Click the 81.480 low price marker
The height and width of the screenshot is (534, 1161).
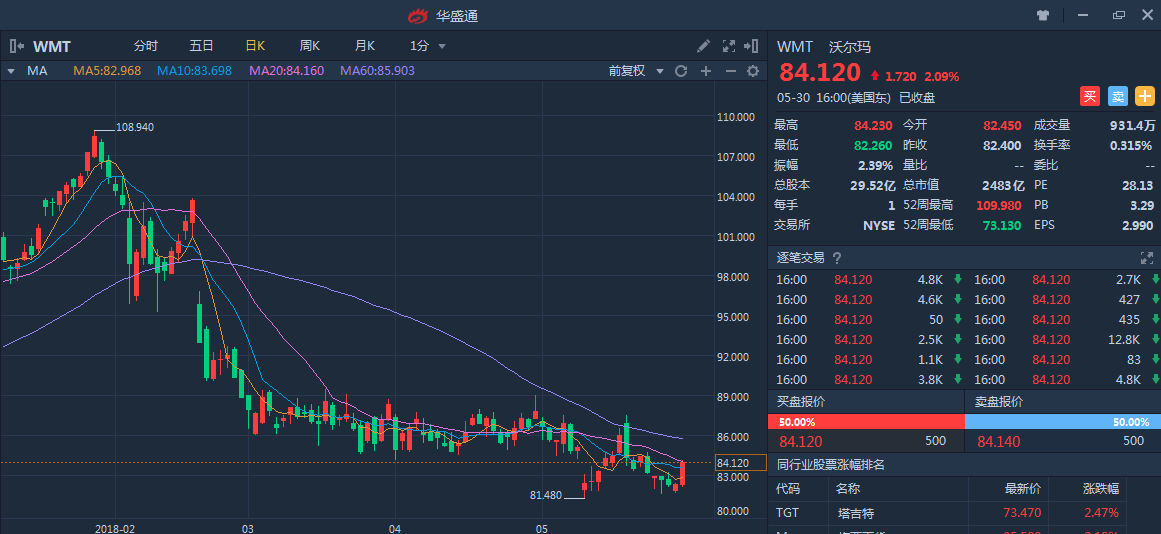[548, 495]
